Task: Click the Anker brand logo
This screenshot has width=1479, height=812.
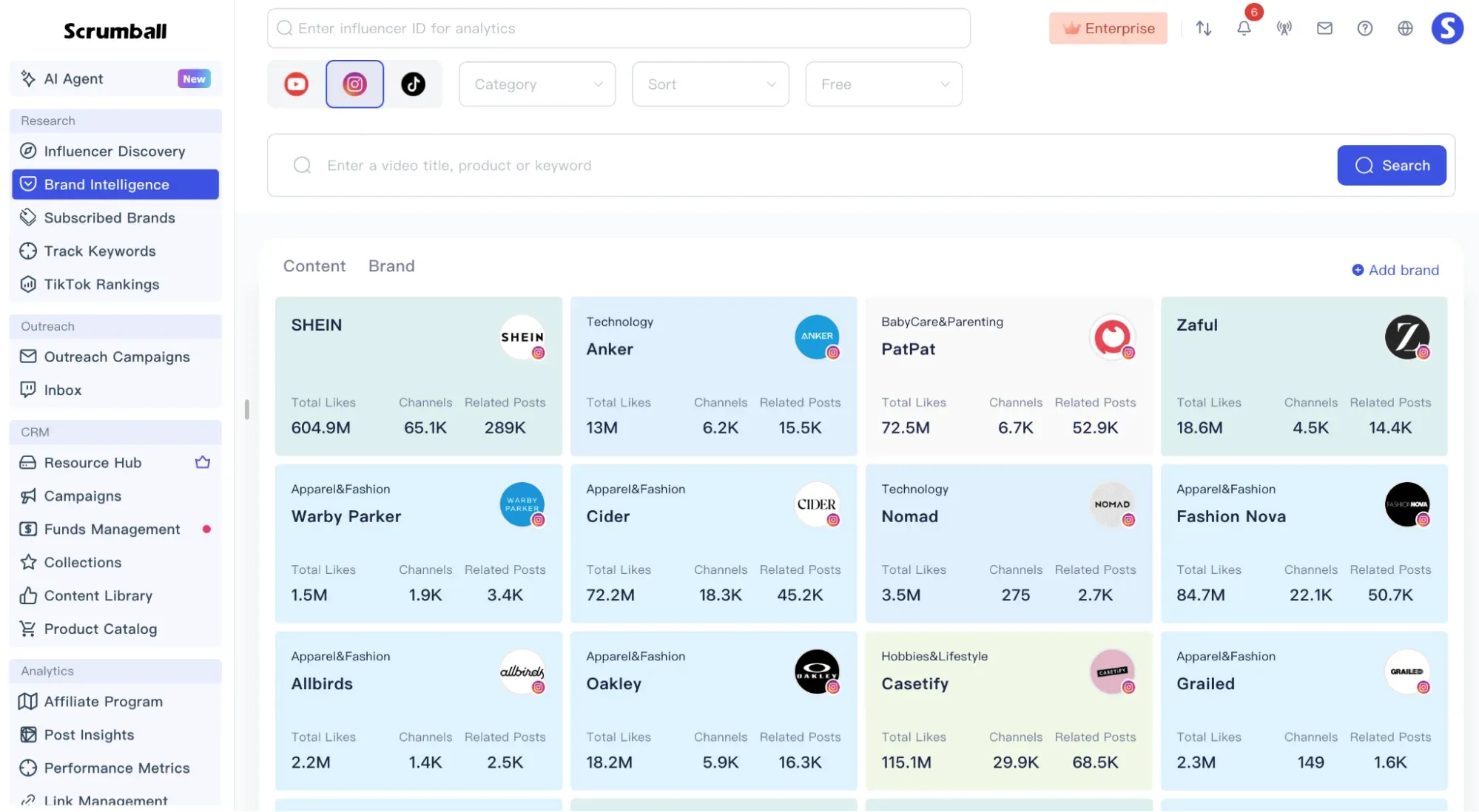Action: click(x=817, y=337)
